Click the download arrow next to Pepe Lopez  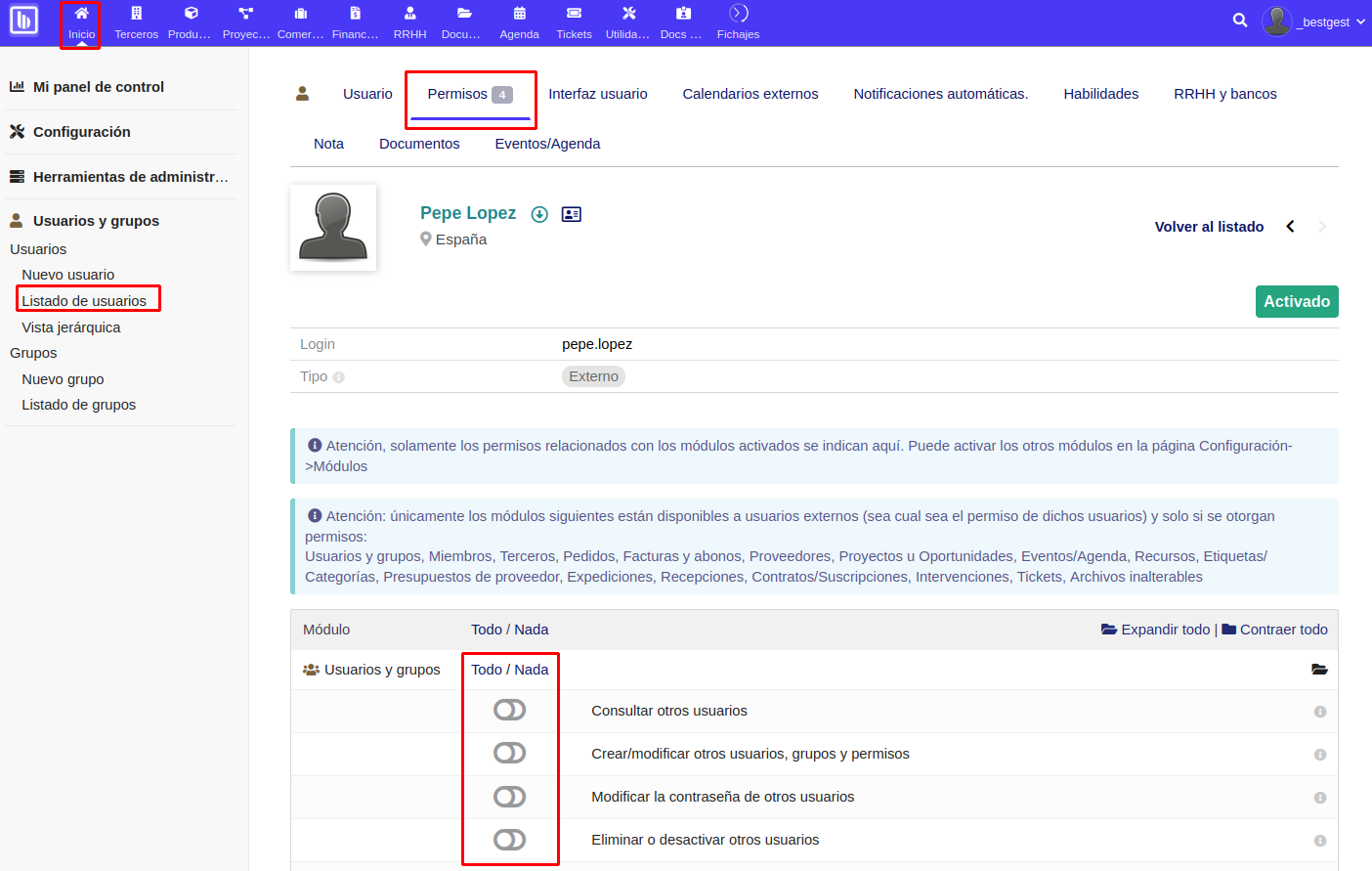tap(539, 213)
